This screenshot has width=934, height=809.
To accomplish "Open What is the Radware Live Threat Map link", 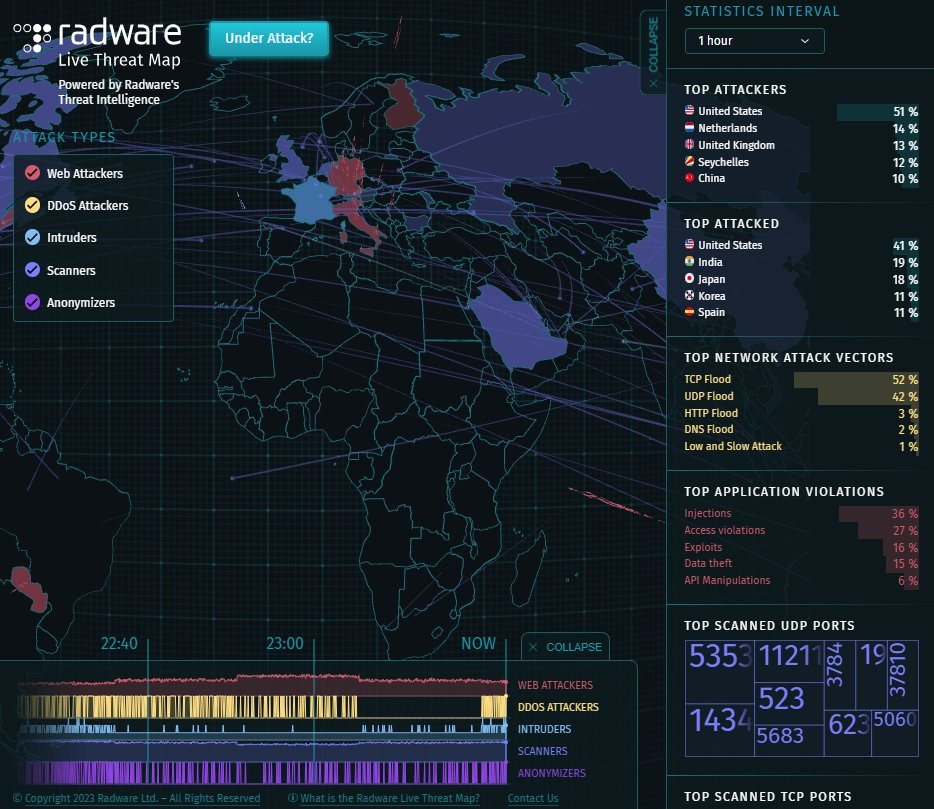I will (390, 798).
